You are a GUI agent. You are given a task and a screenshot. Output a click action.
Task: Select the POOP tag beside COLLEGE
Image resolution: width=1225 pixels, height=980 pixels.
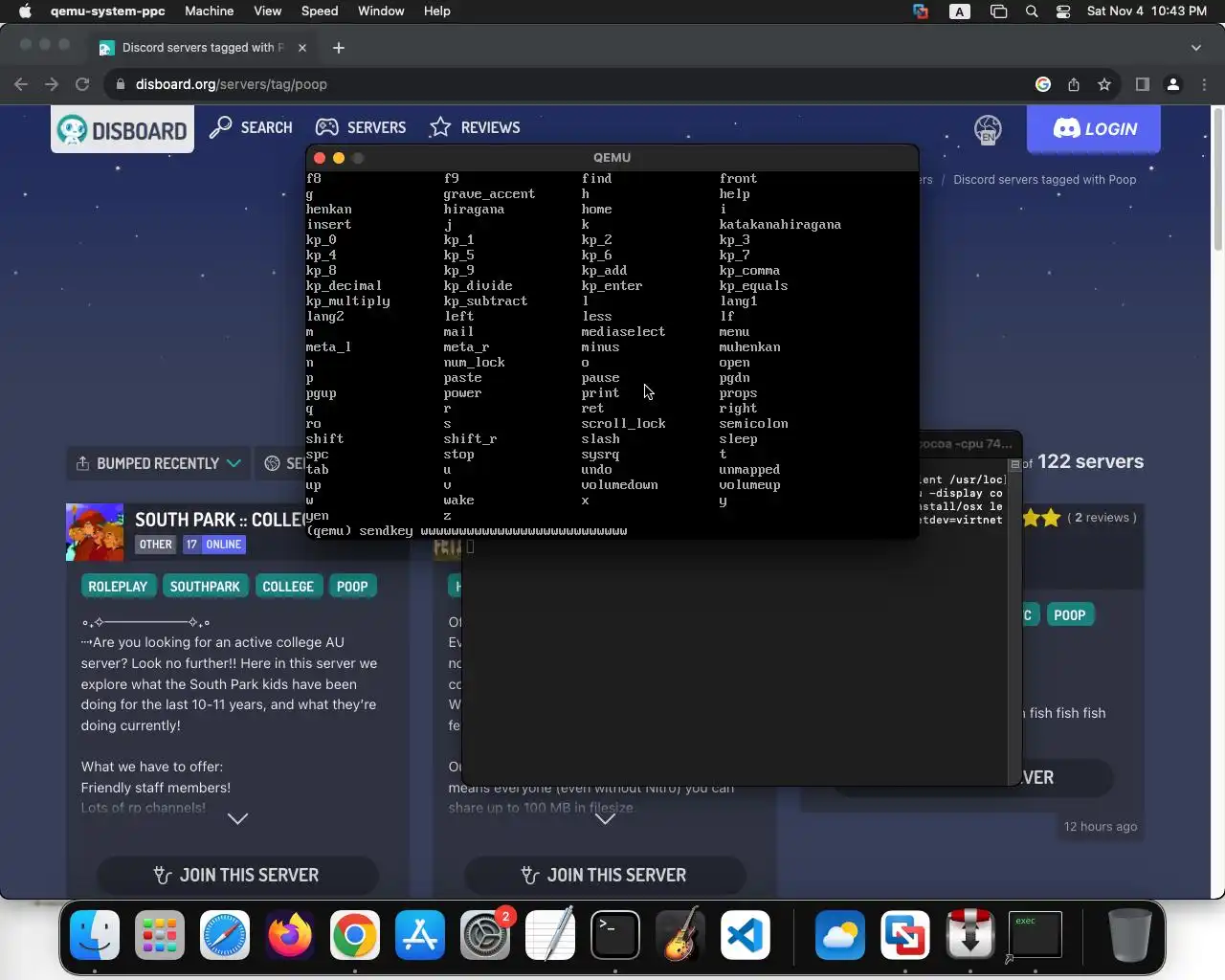click(352, 587)
